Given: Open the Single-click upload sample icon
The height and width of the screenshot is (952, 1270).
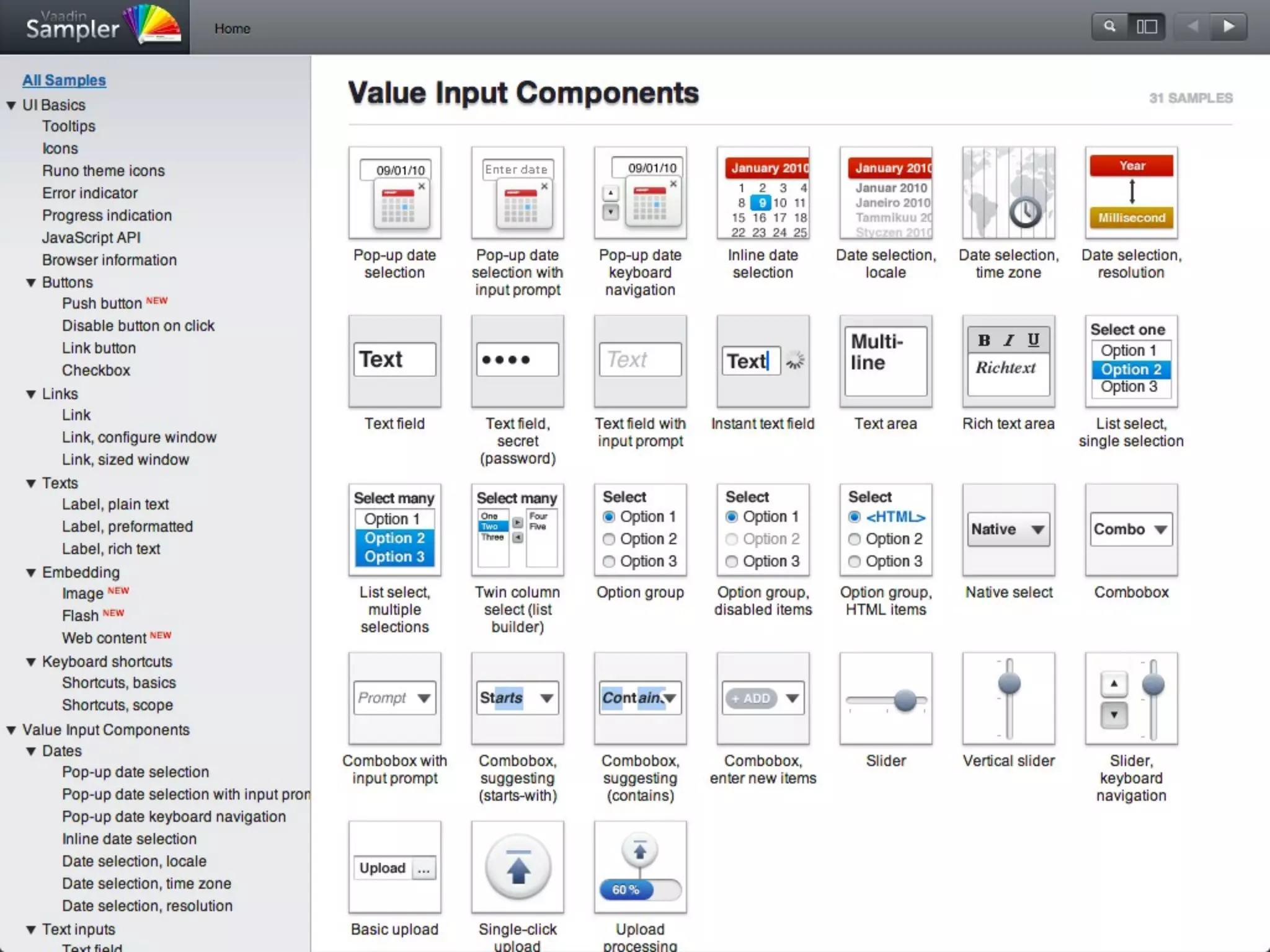Looking at the screenshot, I should pos(517,867).
